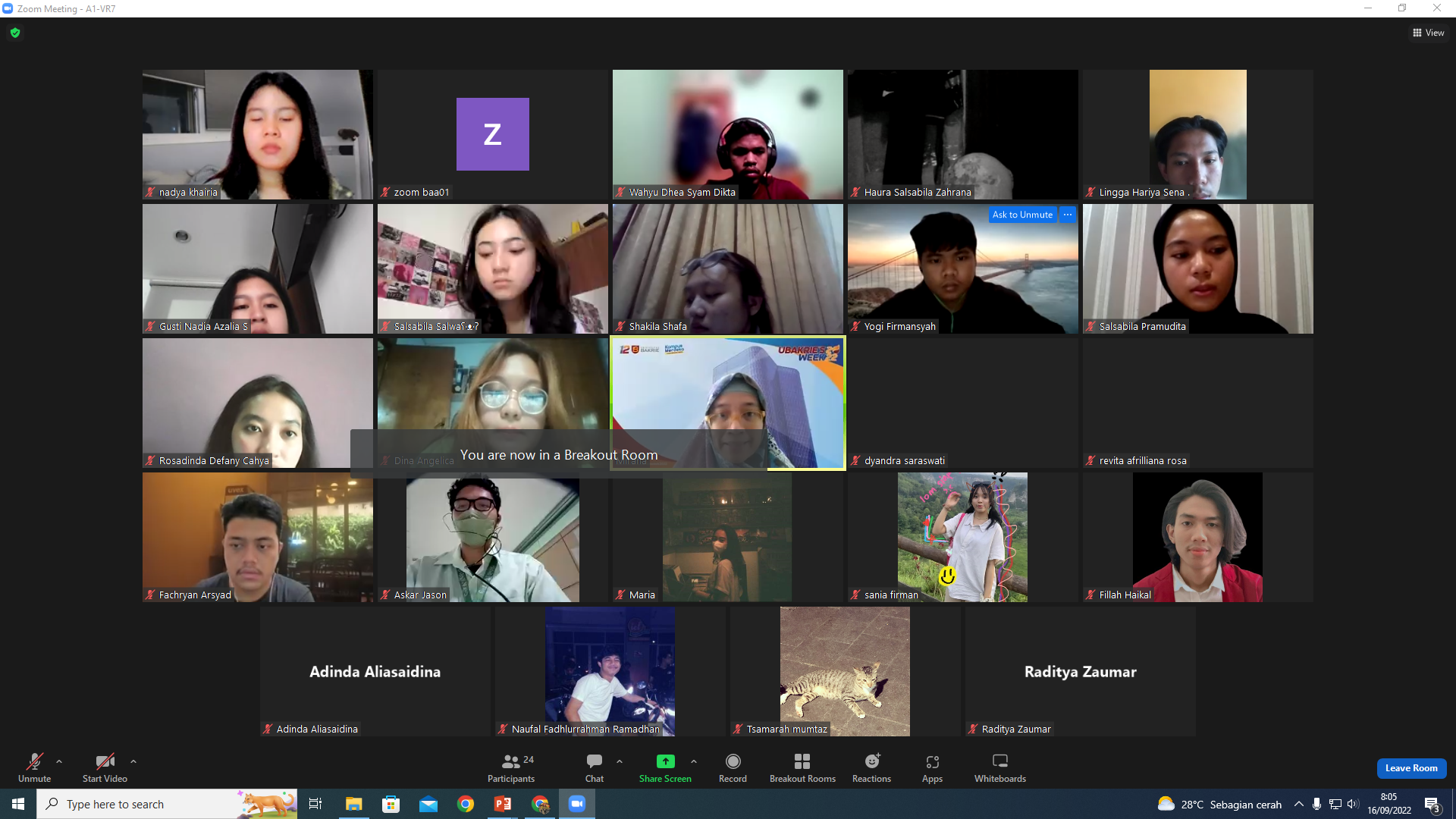Open the weather widget showing 28°C
The image size is (1456, 819).
pyautogui.click(x=1219, y=804)
